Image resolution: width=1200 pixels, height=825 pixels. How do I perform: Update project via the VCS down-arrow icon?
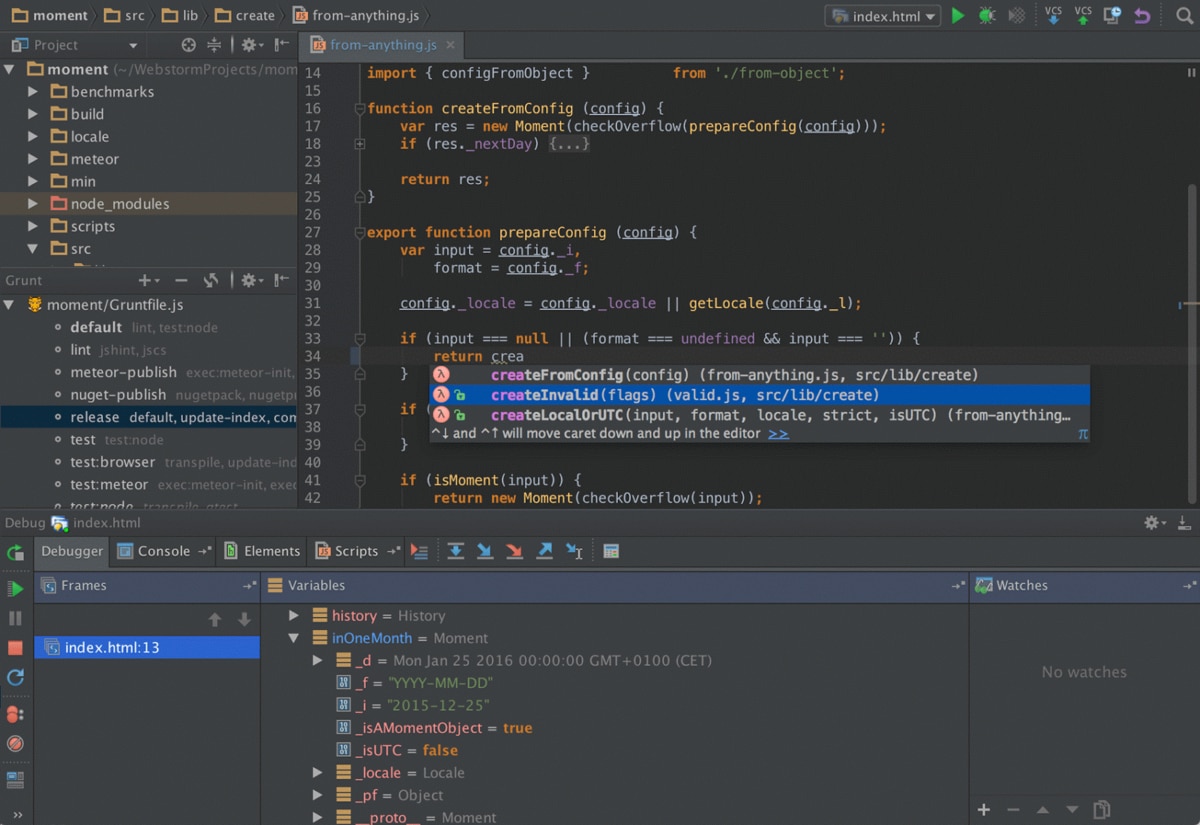1053,17
